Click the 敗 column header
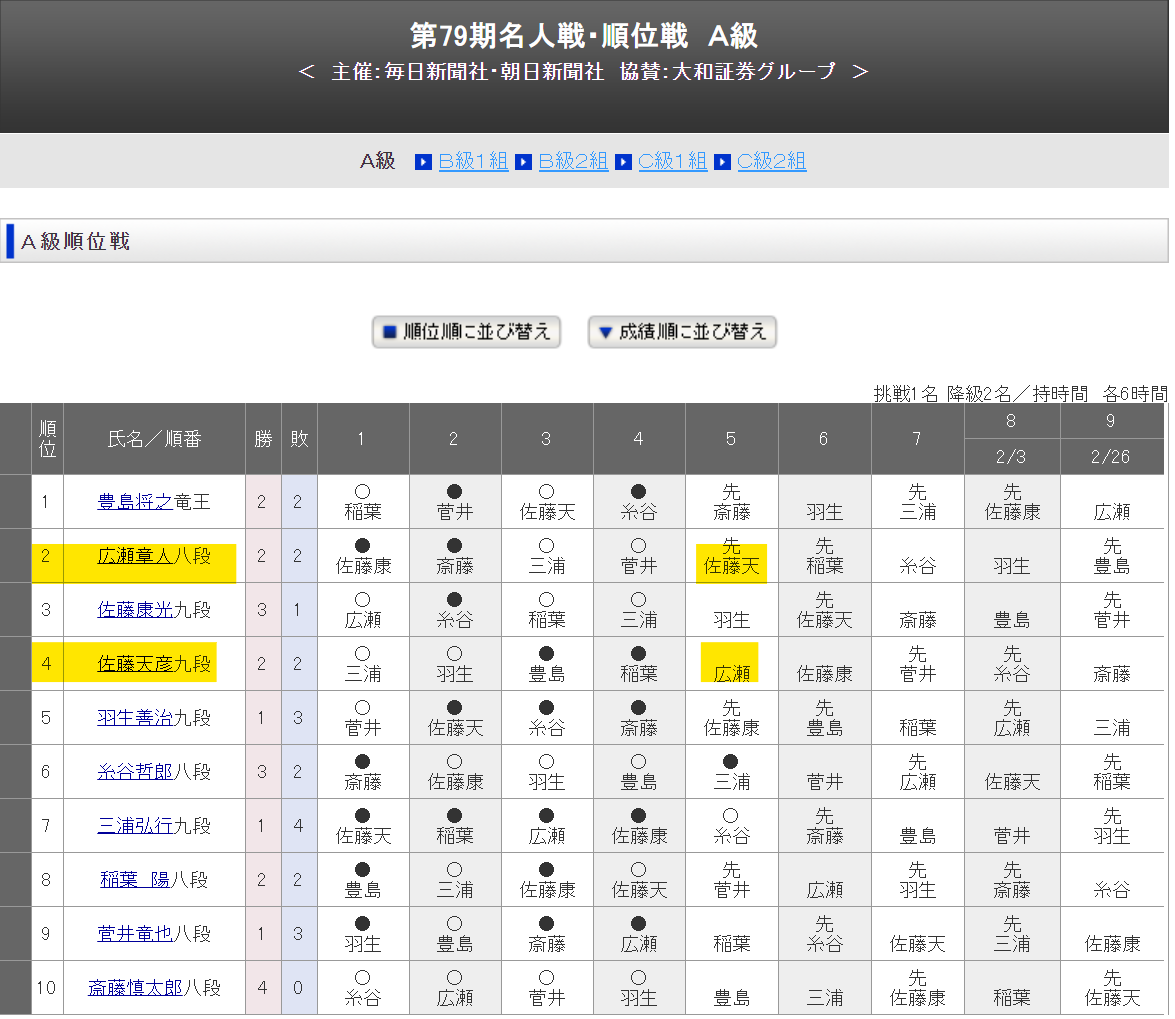The image size is (1175, 1019). [299, 439]
